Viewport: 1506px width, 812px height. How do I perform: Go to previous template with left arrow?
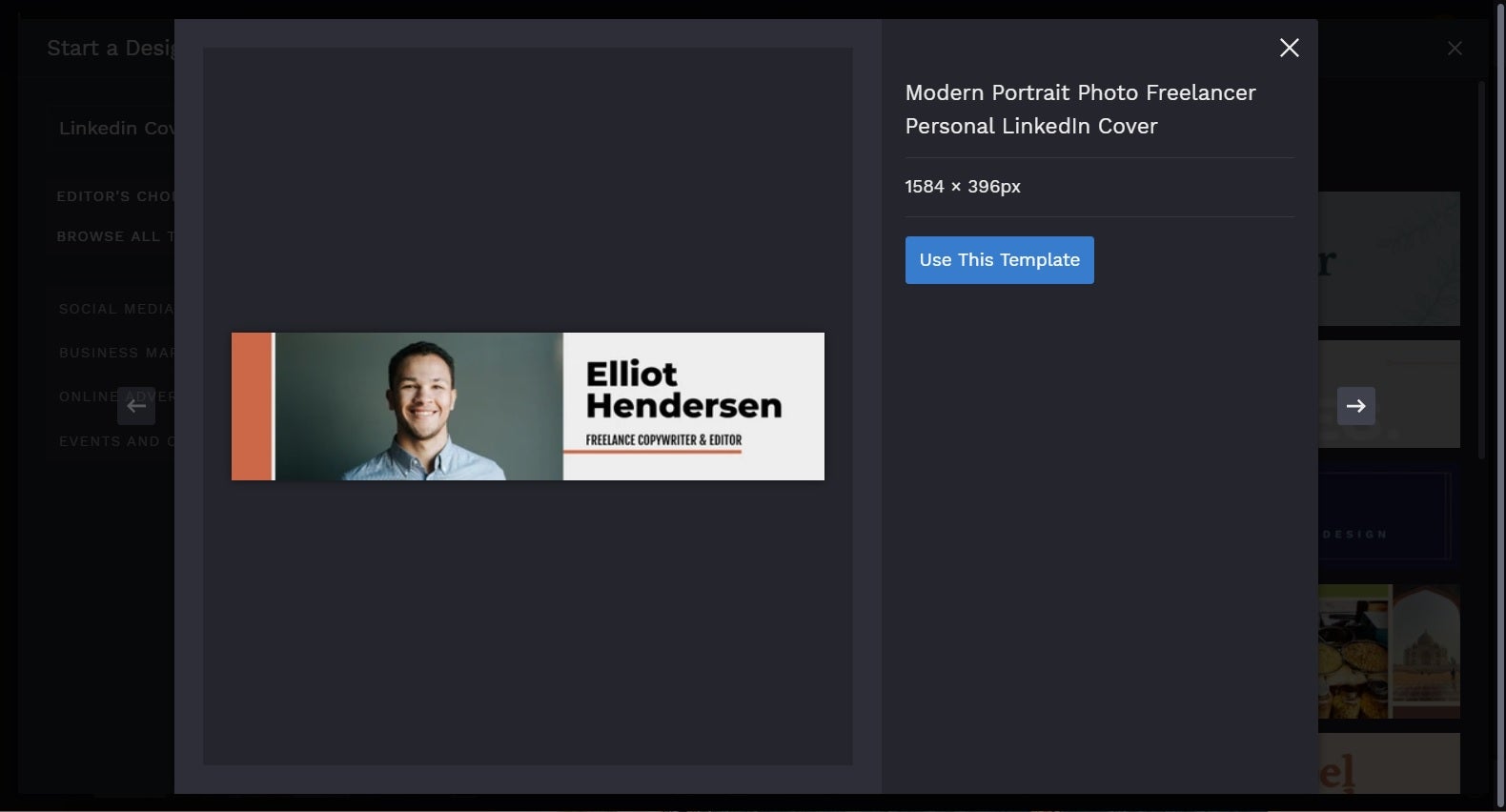(x=136, y=406)
